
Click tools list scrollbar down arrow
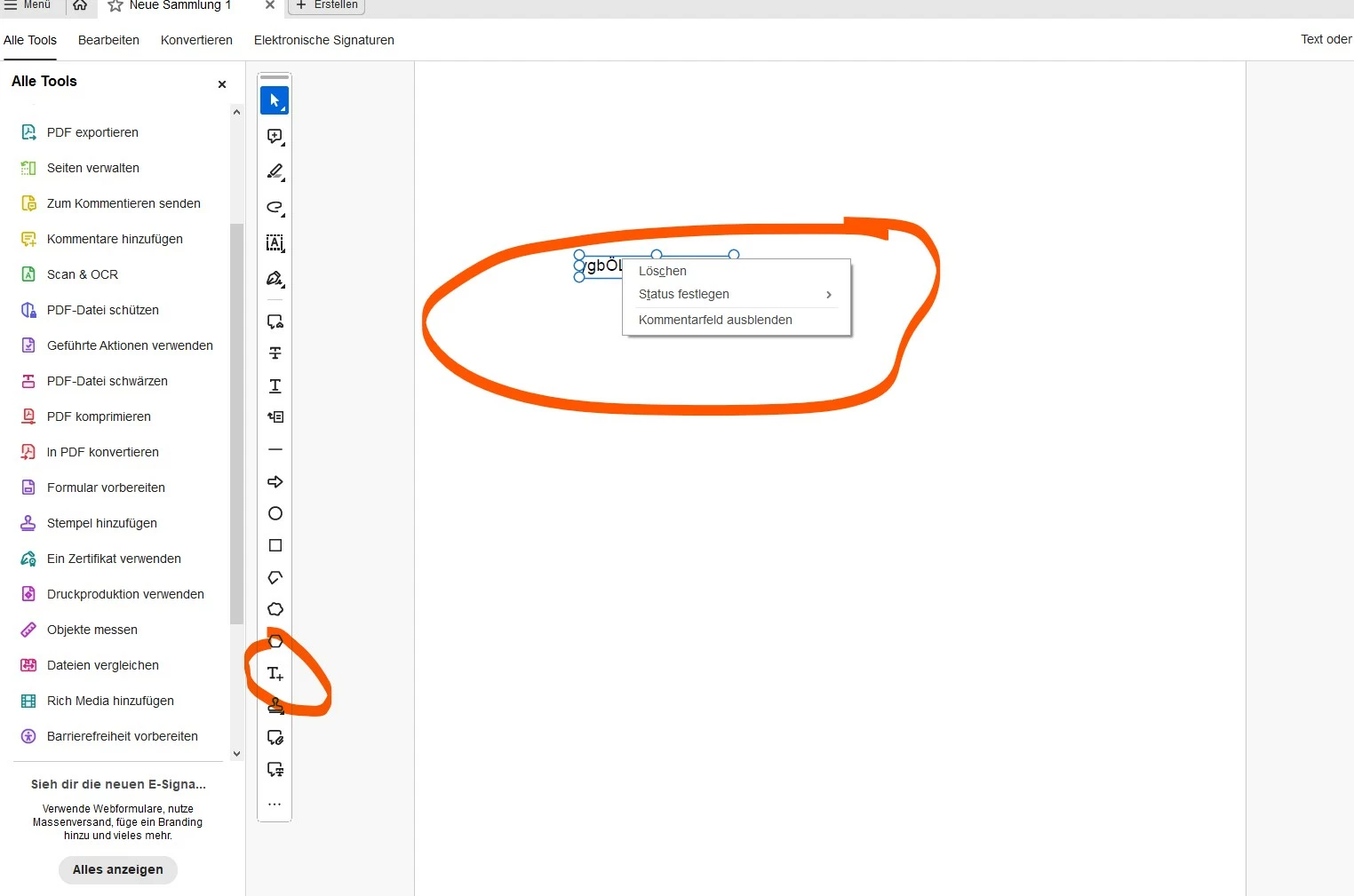[x=236, y=754]
